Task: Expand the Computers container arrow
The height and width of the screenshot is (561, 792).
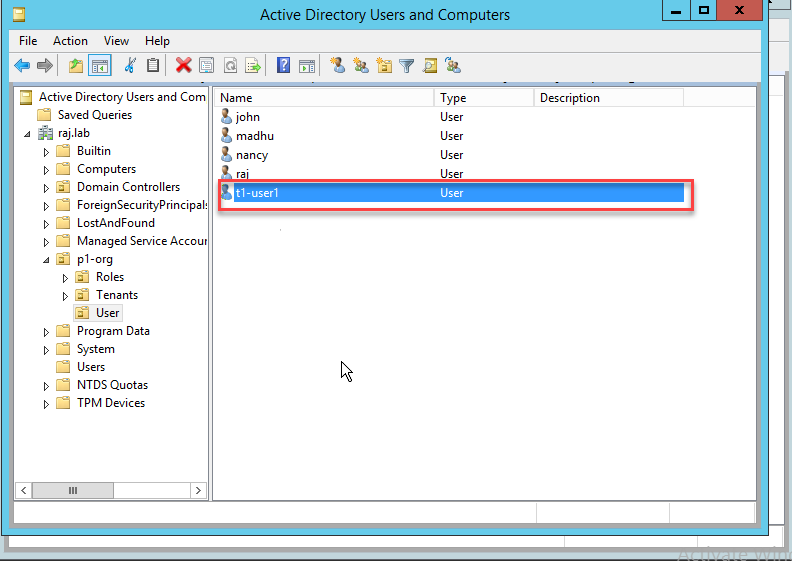Action: point(46,170)
